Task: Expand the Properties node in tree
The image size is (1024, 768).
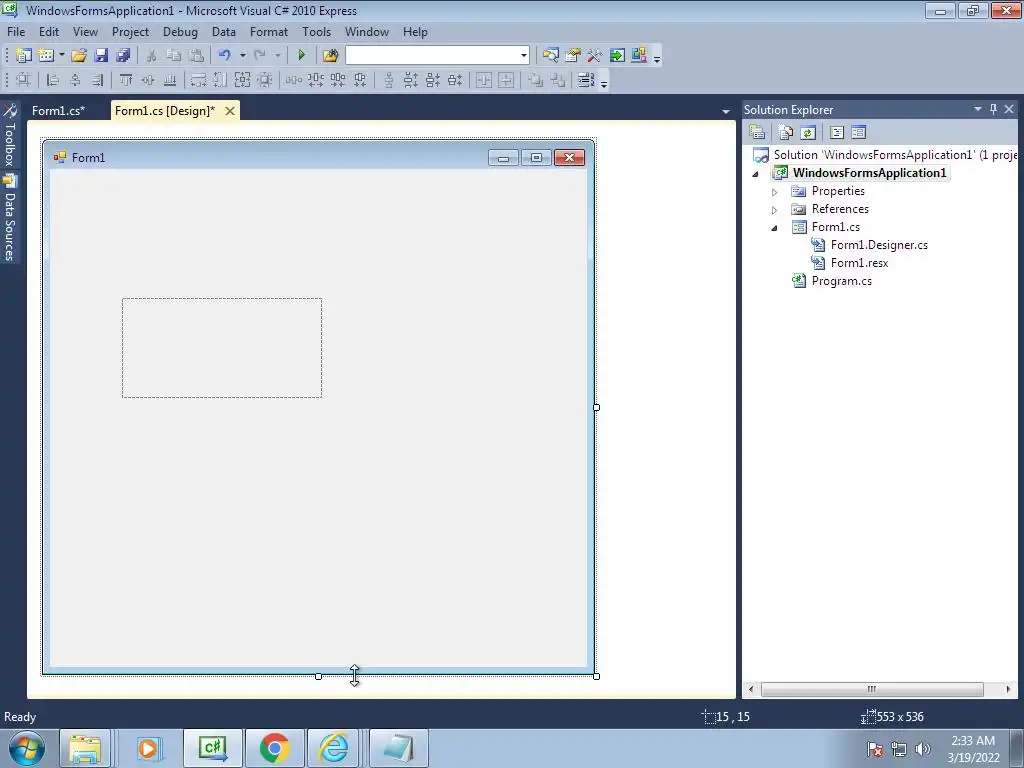Action: pyautogui.click(x=775, y=192)
